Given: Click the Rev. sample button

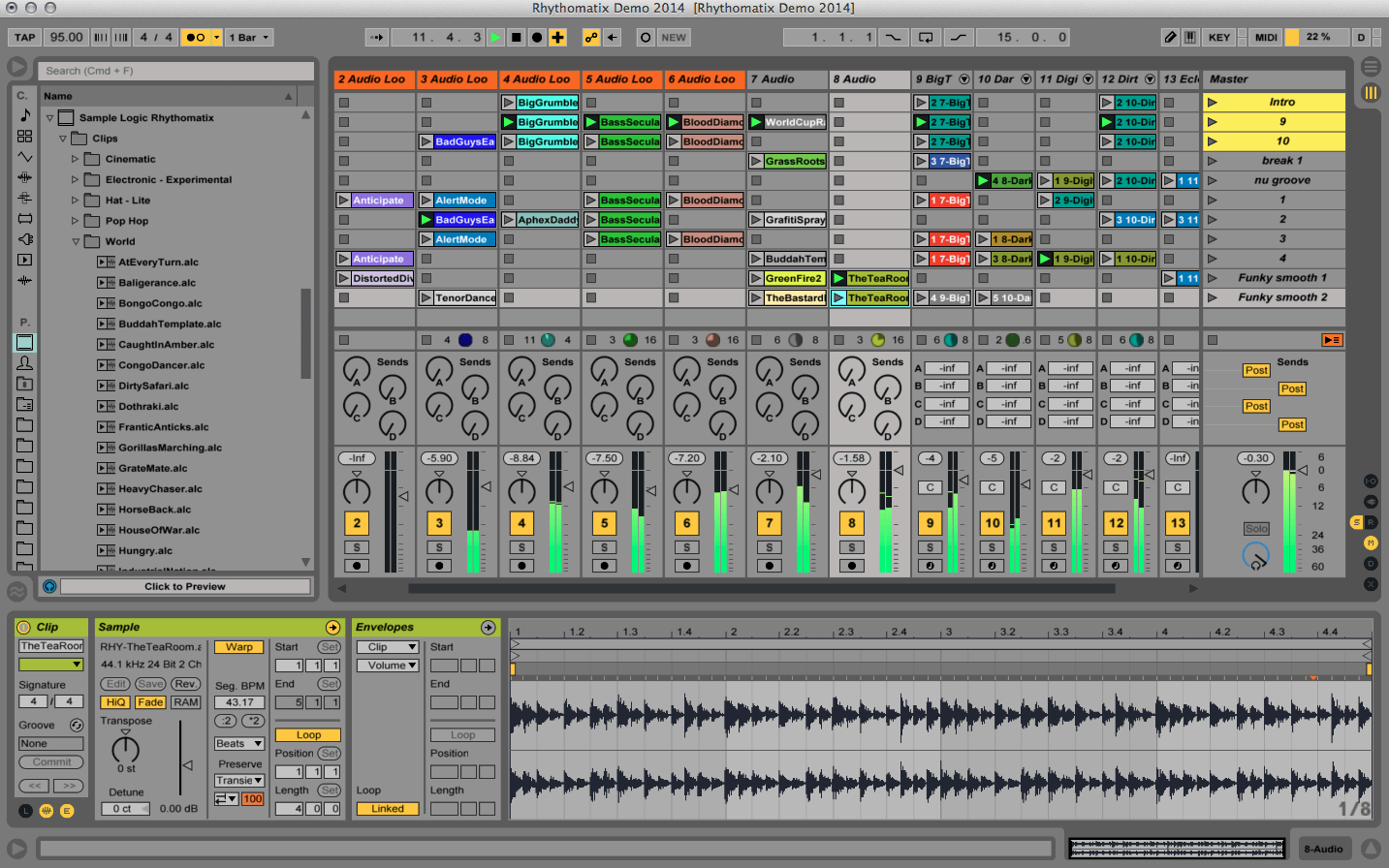Looking at the screenshot, I should click(185, 684).
